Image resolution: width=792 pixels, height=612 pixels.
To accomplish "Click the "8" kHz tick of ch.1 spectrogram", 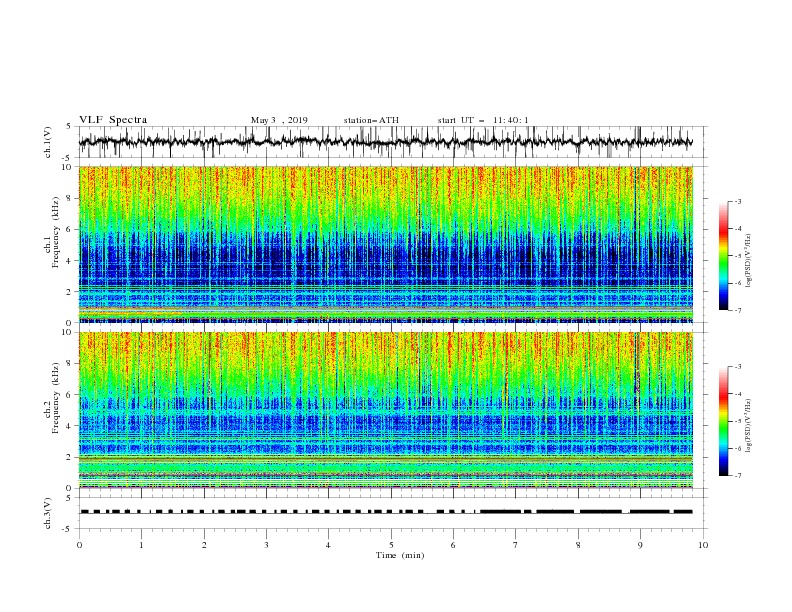I will 70,198.
